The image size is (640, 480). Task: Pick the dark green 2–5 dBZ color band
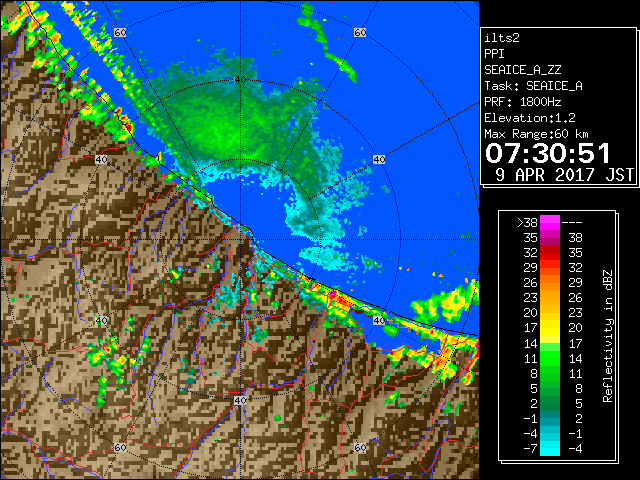tap(550, 404)
